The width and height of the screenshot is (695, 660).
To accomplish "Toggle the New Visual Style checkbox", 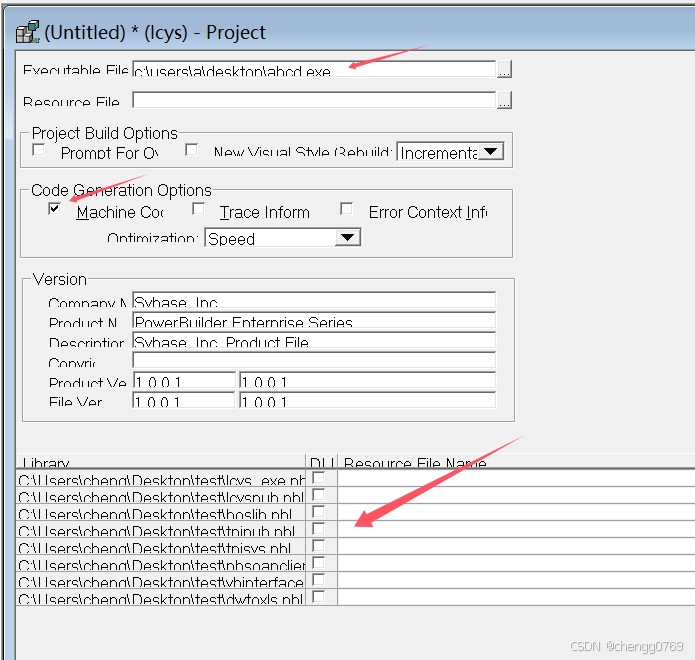I will pos(192,151).
